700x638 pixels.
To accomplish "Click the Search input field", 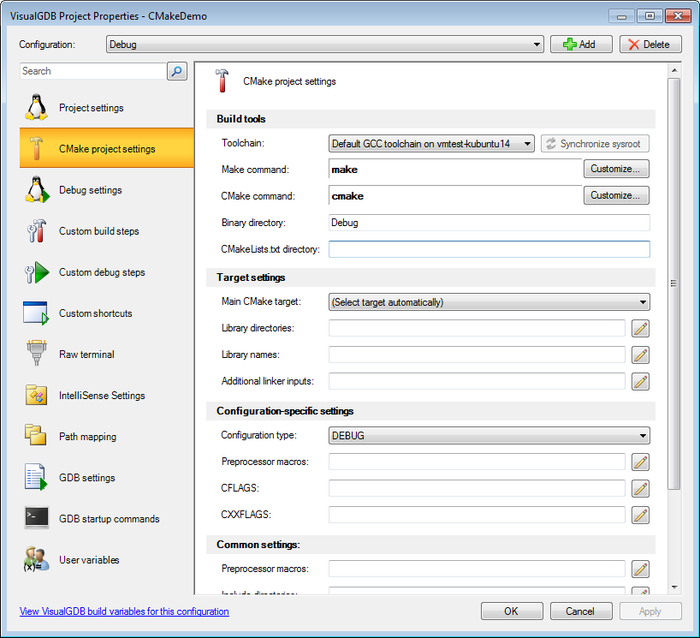I will [93, 71].
